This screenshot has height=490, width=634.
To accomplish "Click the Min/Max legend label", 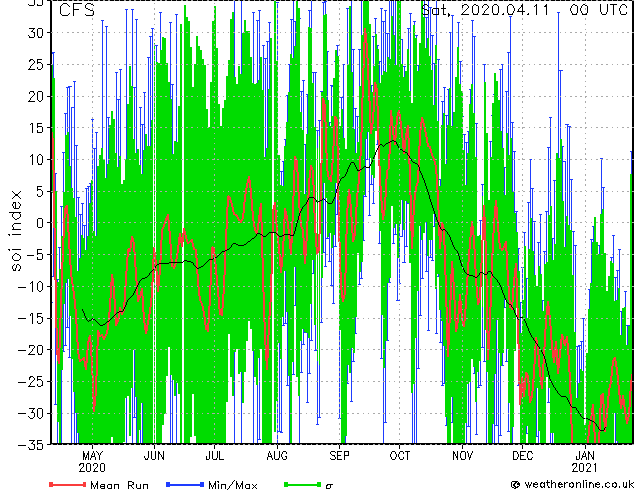I will [x=232, y=485].
